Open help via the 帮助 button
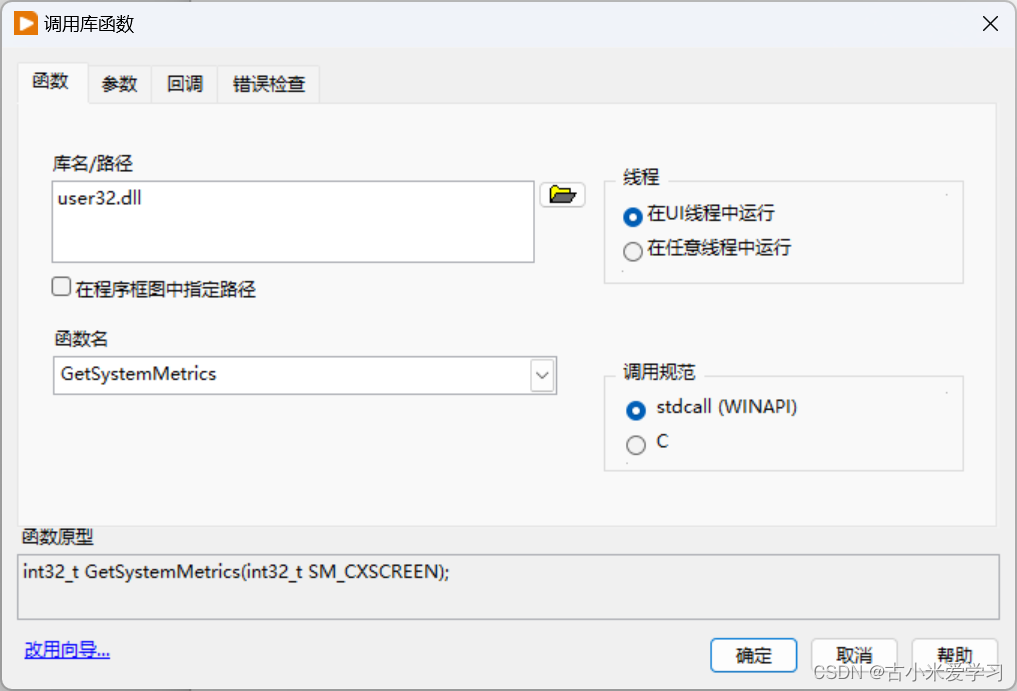Screen dimensions: 1017x691 click(953, 655)
